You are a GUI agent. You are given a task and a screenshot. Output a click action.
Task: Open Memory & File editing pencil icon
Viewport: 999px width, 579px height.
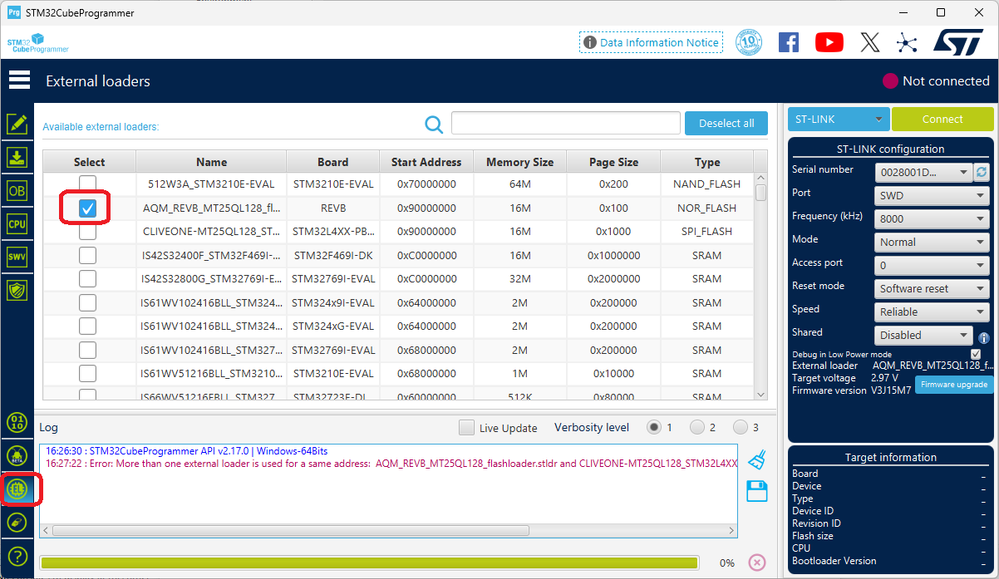pyautogui.click(x=17, y=124)
